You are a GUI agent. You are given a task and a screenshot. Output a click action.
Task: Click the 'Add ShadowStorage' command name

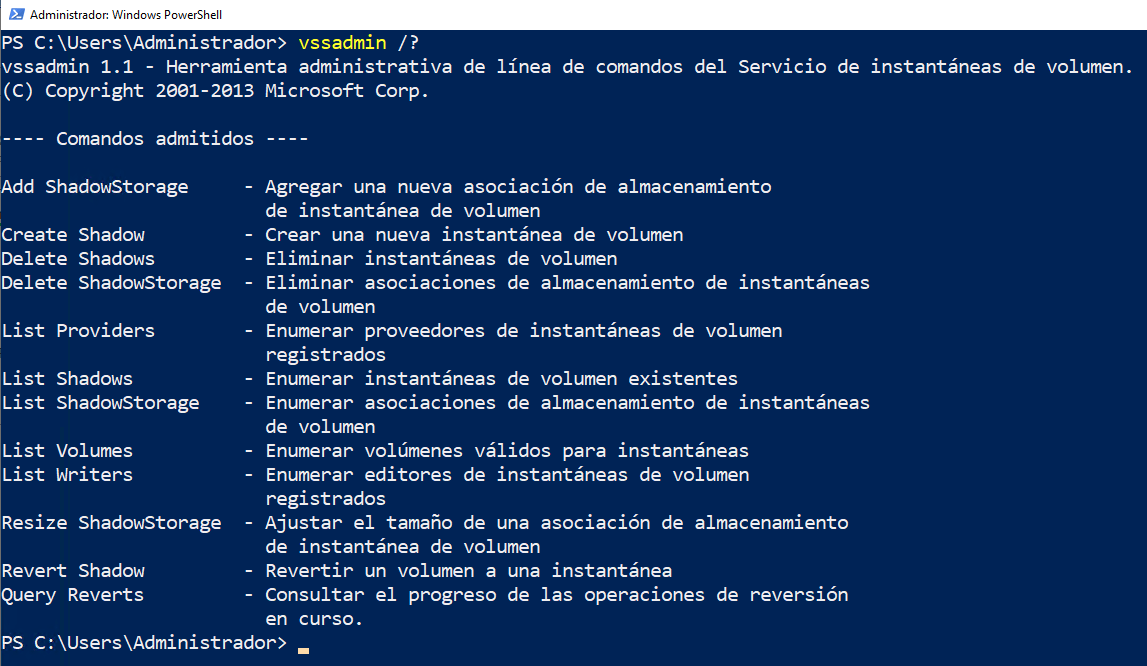(95, 187)
